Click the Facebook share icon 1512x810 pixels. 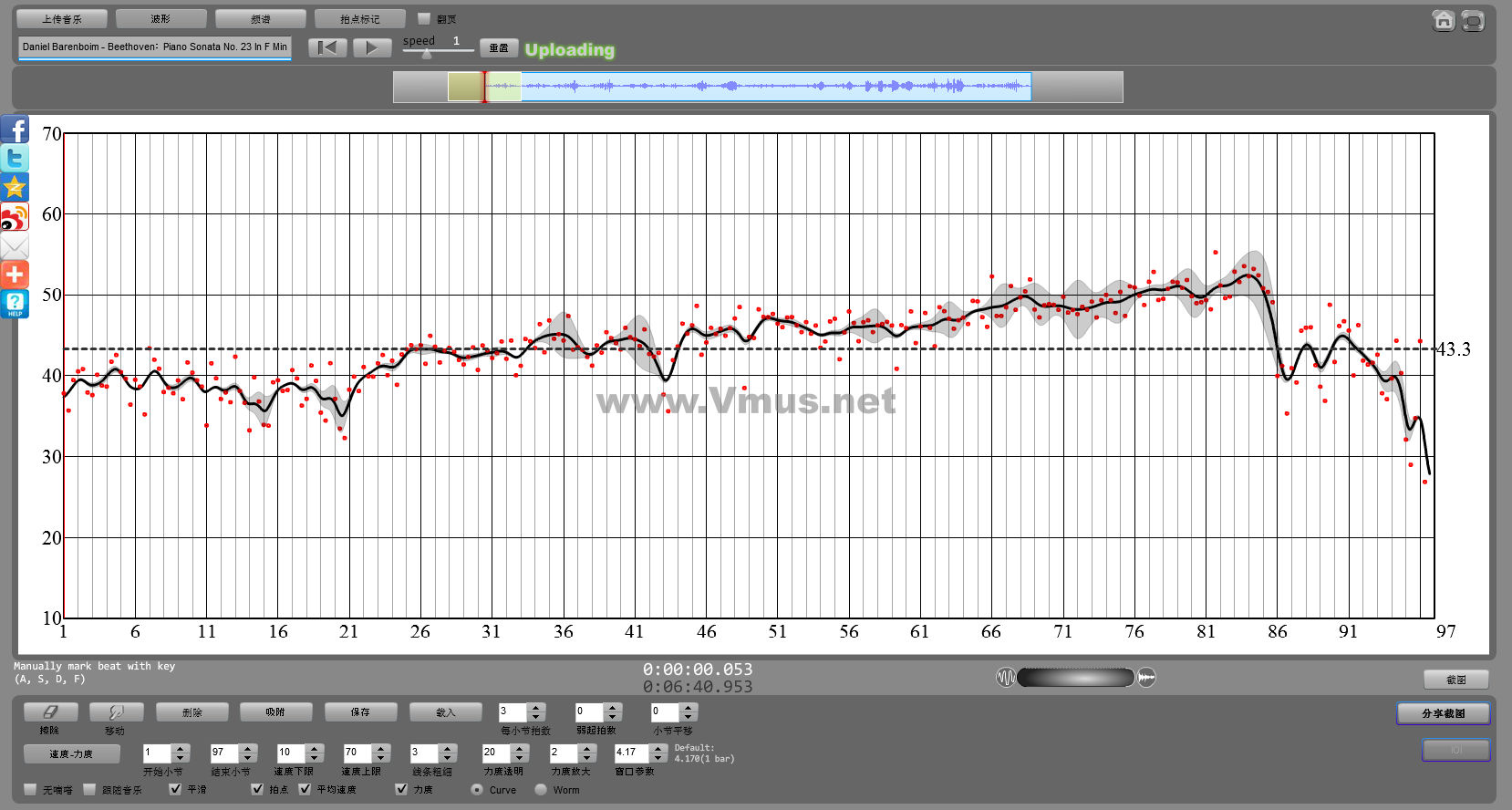click(x=15, y=129)
